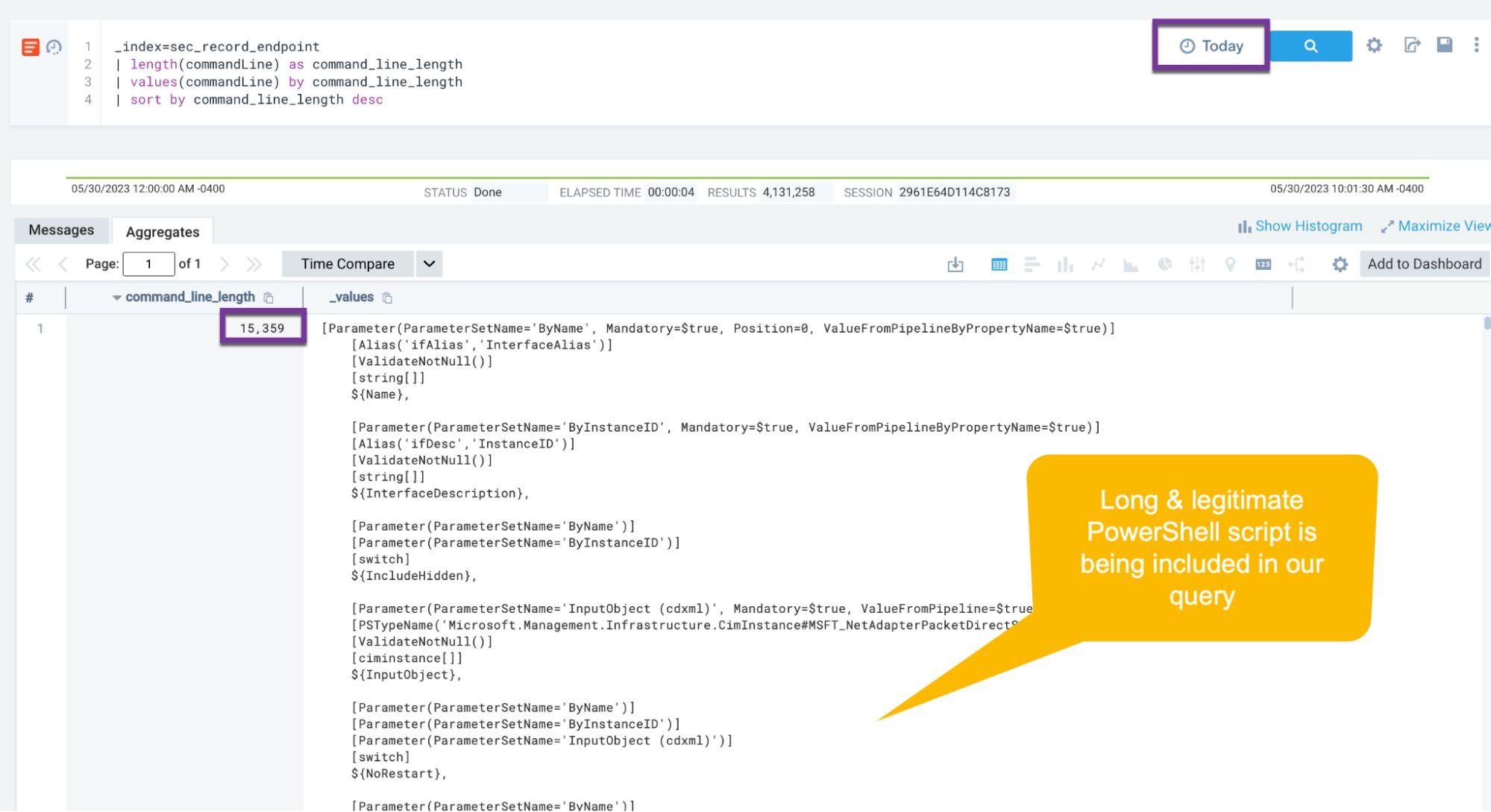Open the map visualization icon

(1231, 264)
